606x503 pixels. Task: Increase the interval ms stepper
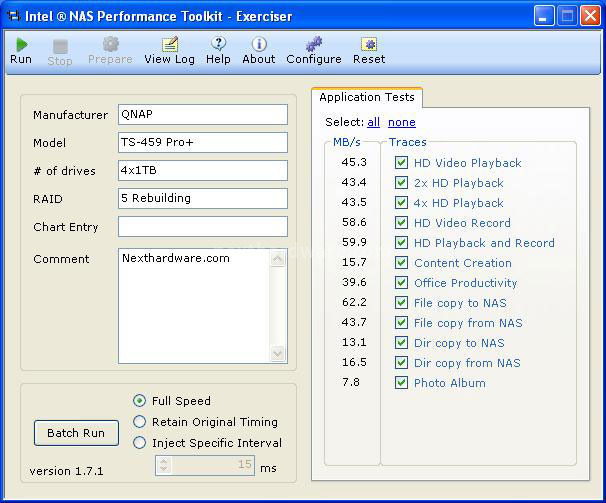pyautogui.click(x=164, y=461)
